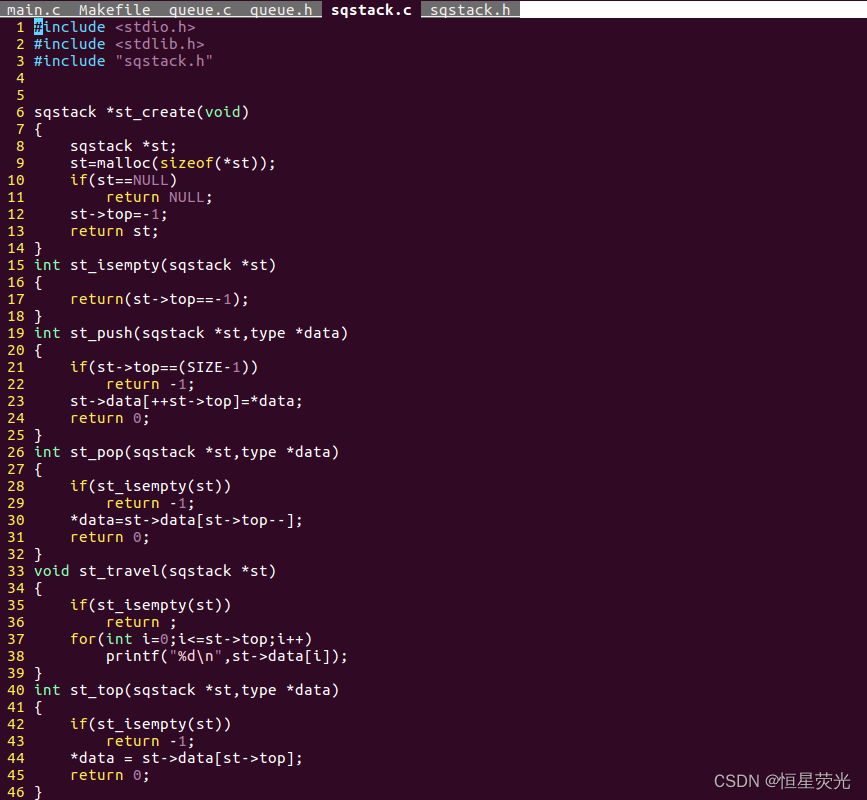The image size is (867, 800).
Task: Place cursor on 'int st_pop(sqstack *st,type *data)'
Action: click(186, 452)
